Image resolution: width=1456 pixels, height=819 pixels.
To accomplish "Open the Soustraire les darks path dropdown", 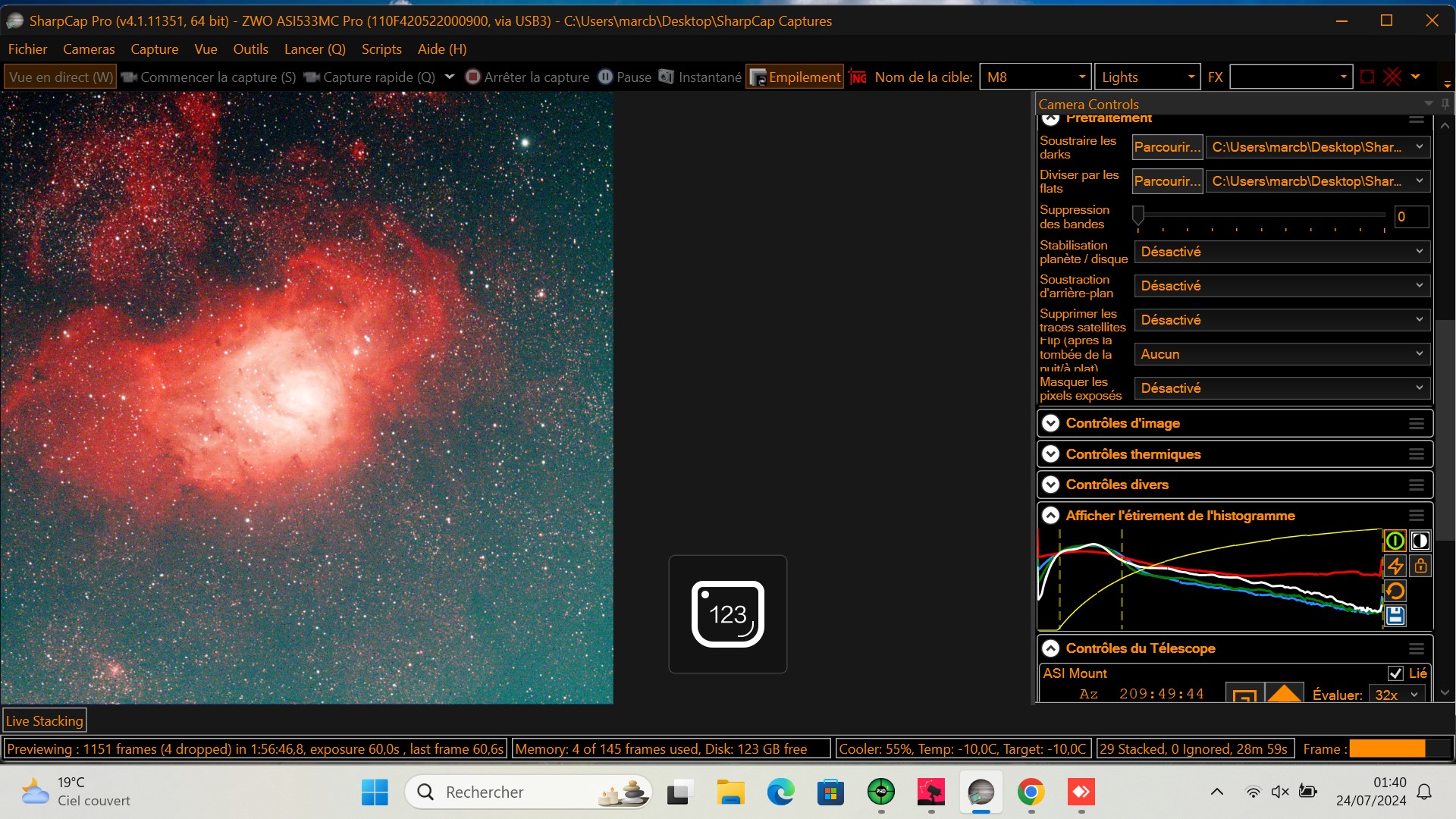I will [1318, 147].
